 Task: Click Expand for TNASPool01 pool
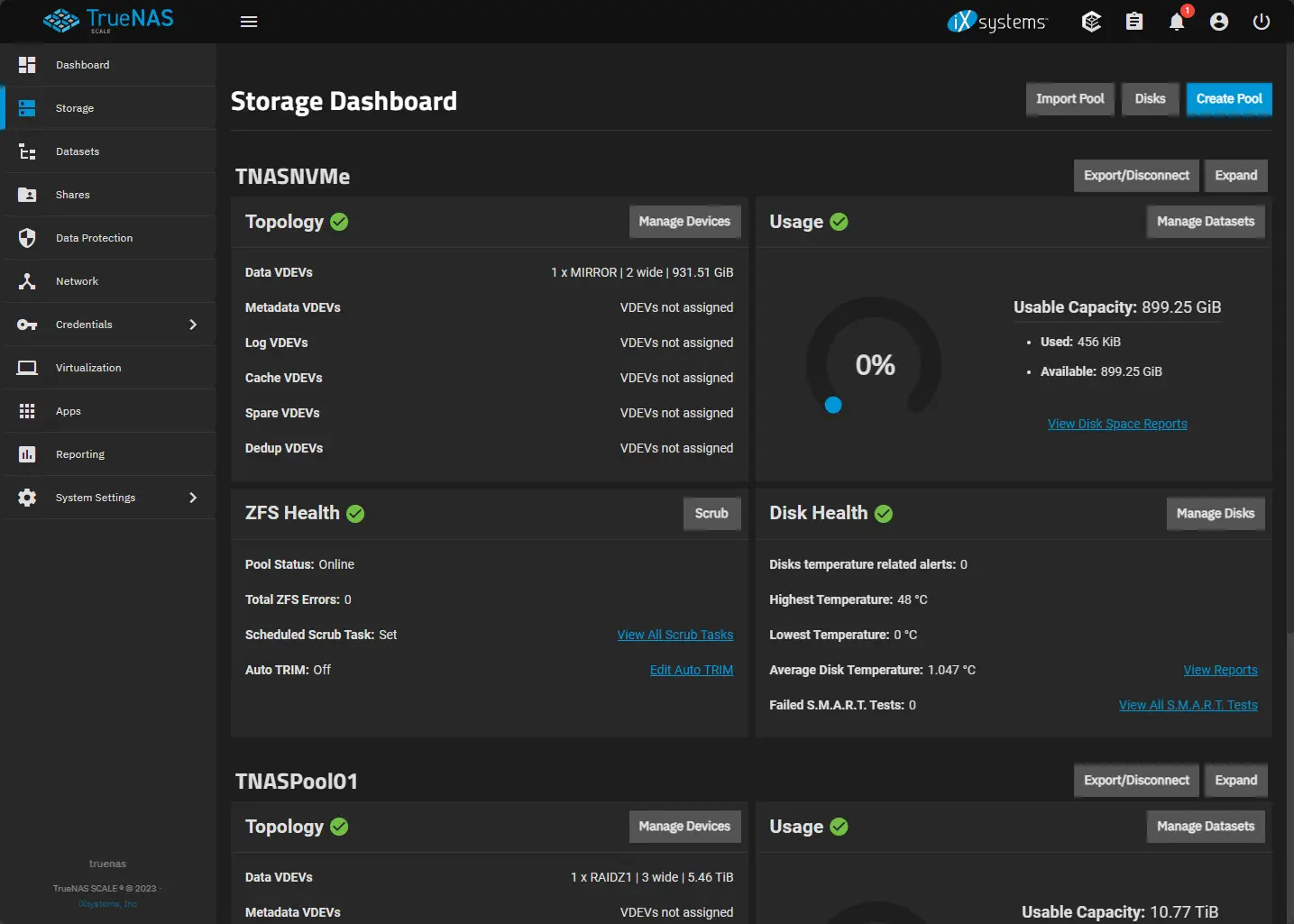pos(1236,781)
